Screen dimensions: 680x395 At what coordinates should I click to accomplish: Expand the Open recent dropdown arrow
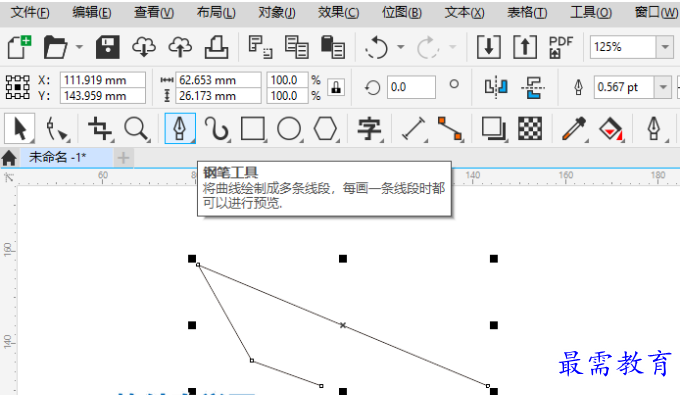[x=79, y=47]
